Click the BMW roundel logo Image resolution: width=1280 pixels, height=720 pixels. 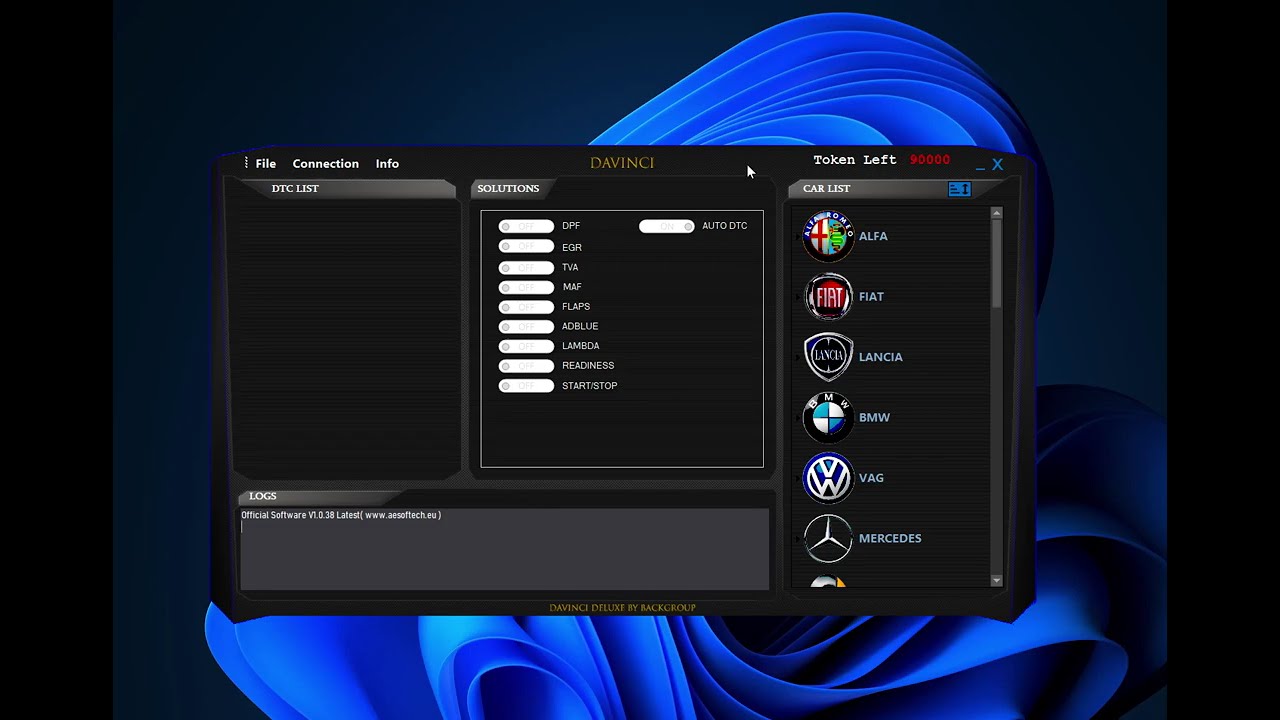[828, 417]
